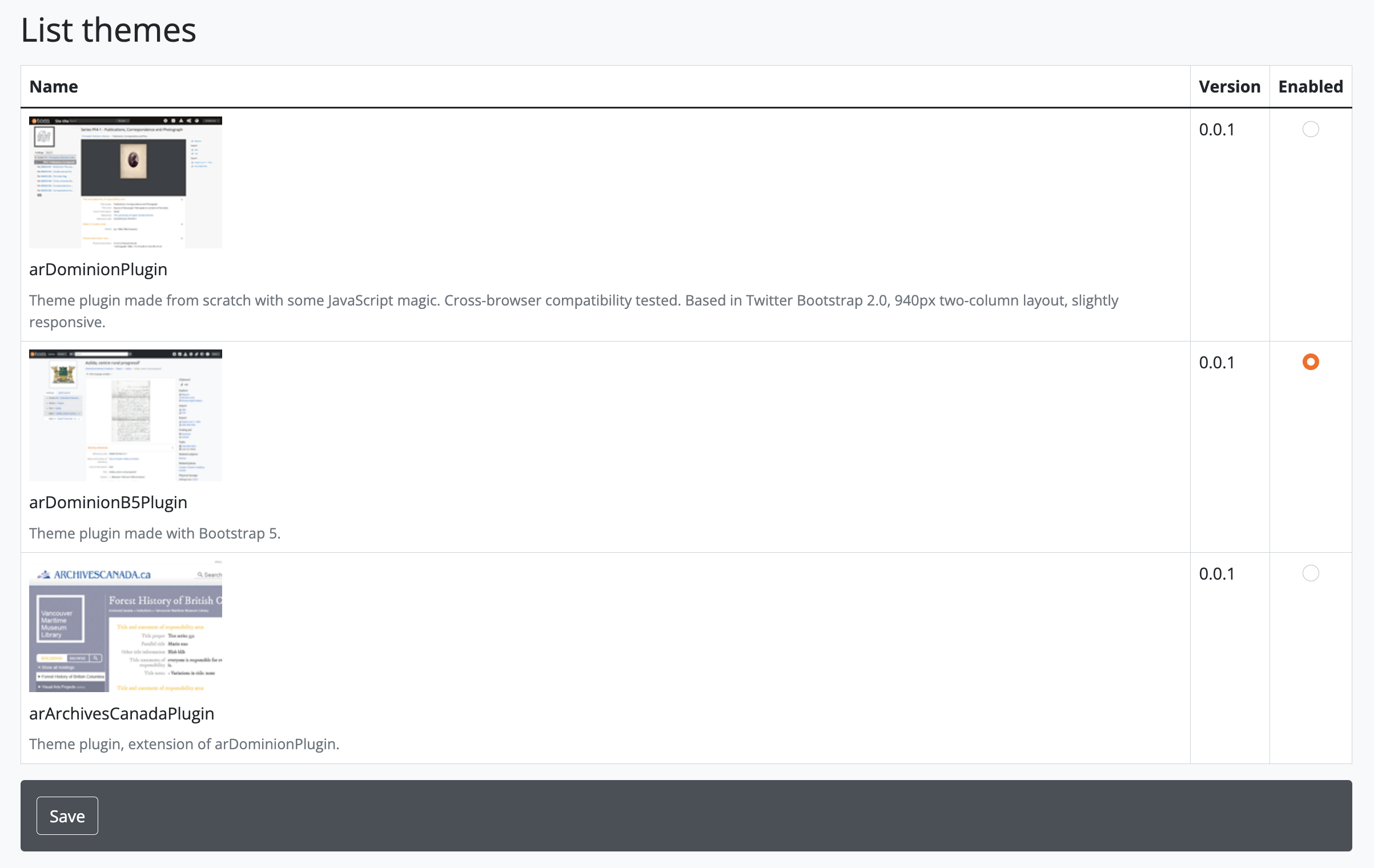Enable the arArchivesCanadaPlugin theme radio button
This screenshot has width=1374, height=868.
(1310, 573)
